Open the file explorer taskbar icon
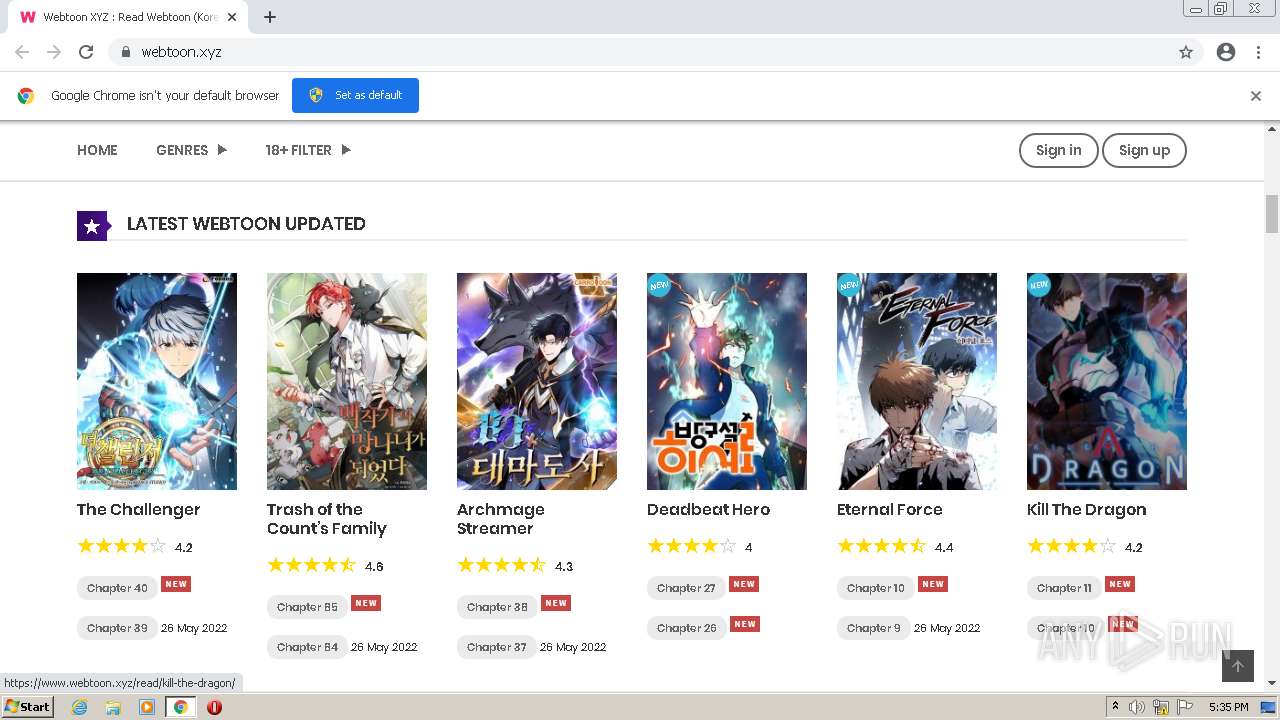 [113, 707]
